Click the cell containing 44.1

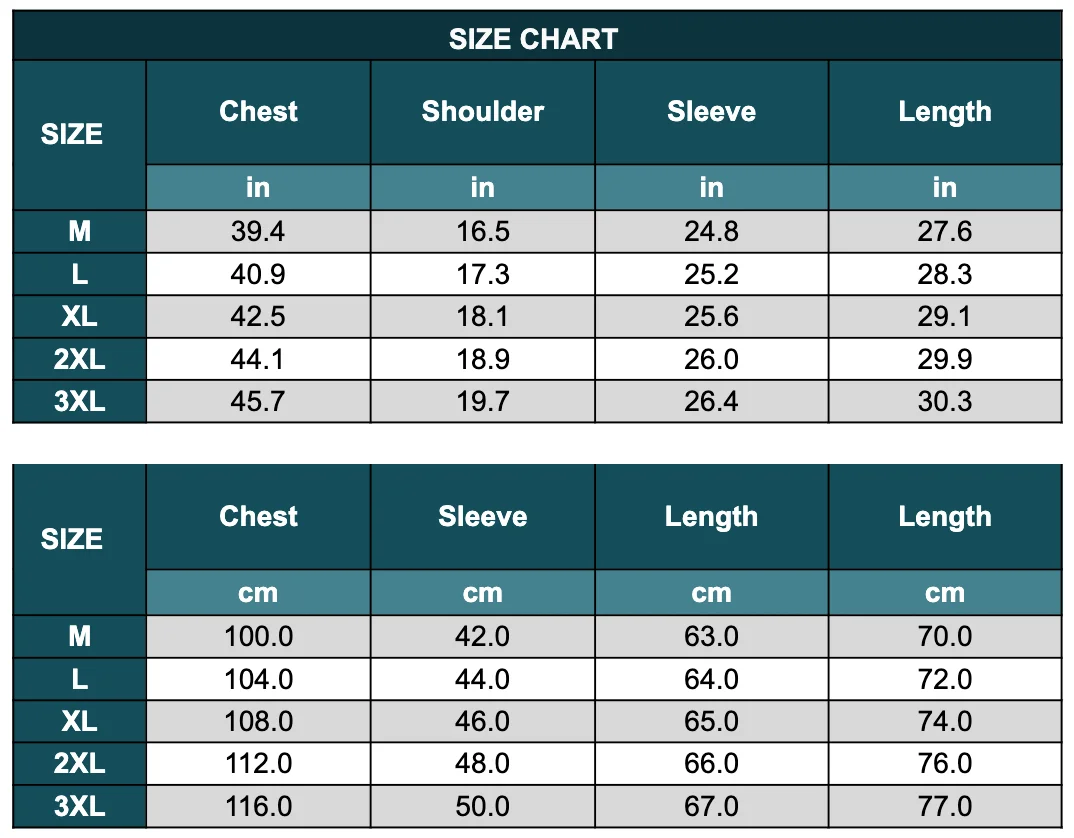tap(258, 359)
